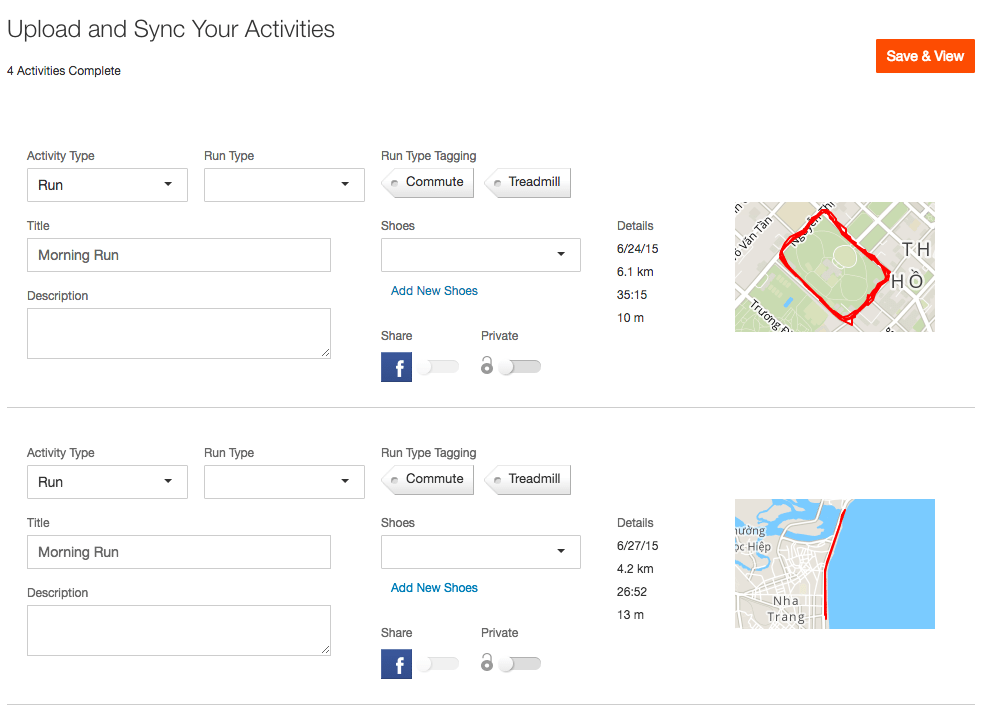This screenshot has width=984, height=723.
Task: Expand Run Type dropdown in first activity
Action: [x=284, y=185]
